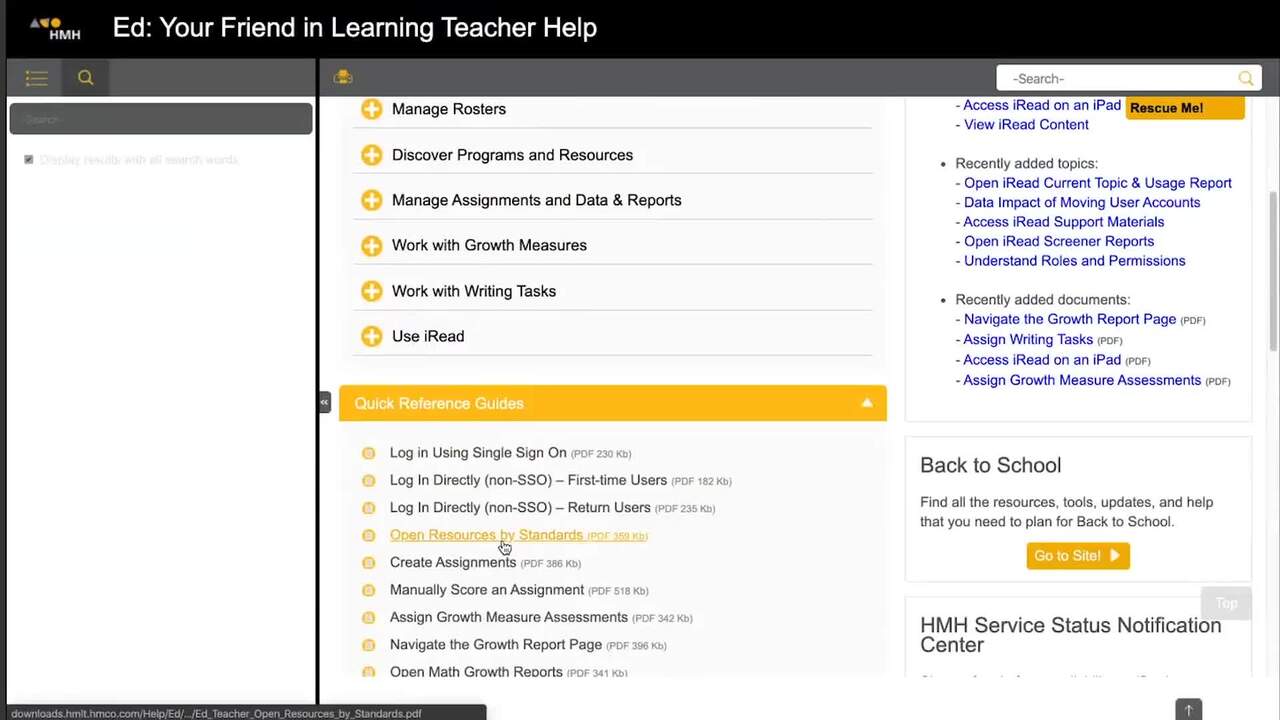The height and width of the screenshot is (720, 1280).
Task: Toggle Display results with all search words checkbox
Action: pyautogui.click(x=28, y=160)
